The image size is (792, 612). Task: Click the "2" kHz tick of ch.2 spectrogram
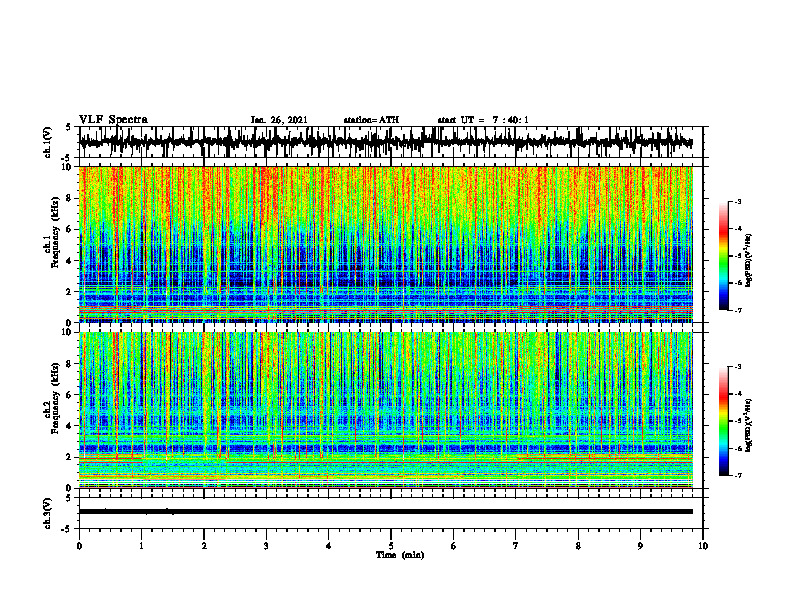click(x=70, y=457)
